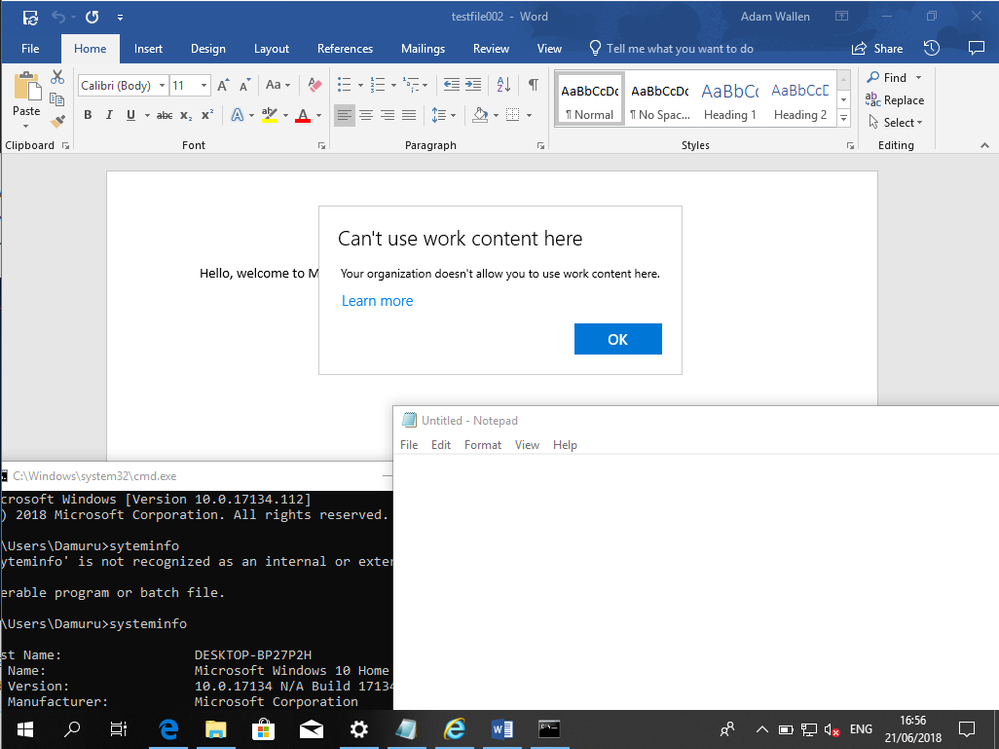This screenshot has width=999, height=749.
Task: Select the red Font Color swatch
Action: pyautogui.click(x=303, y=115)
